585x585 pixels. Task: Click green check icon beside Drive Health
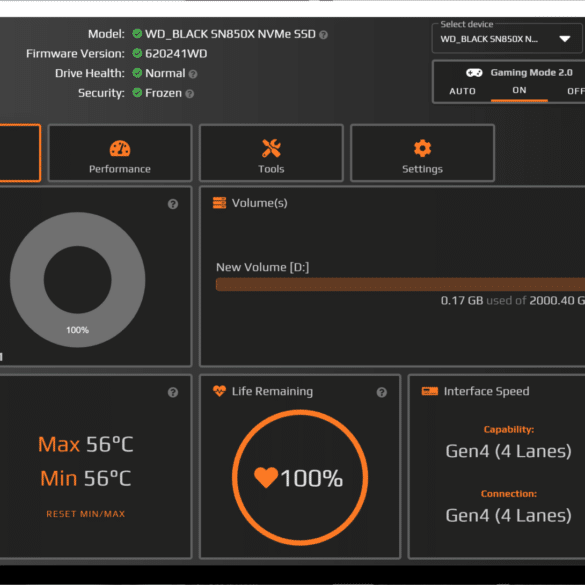(x=137, y=73)
